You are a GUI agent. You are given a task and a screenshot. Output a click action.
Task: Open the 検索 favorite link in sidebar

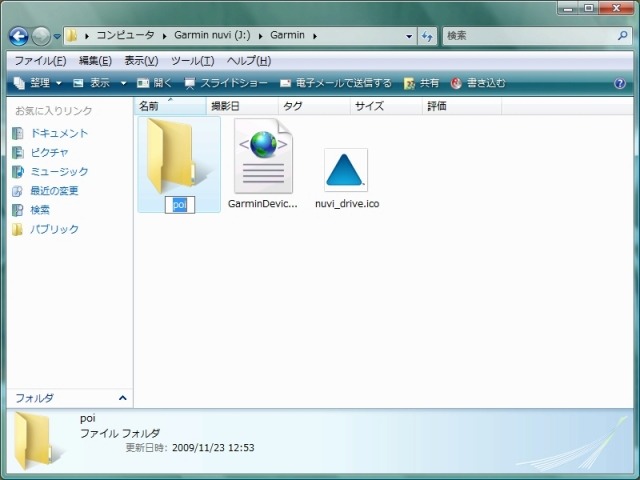click(x=40, y=210)
